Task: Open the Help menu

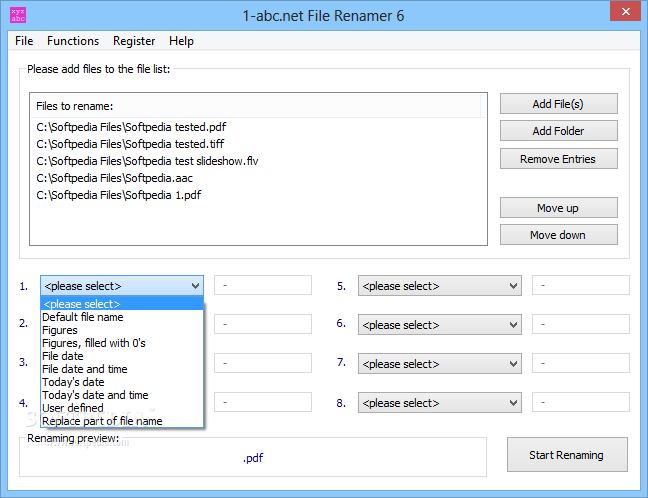Action: 181,41
